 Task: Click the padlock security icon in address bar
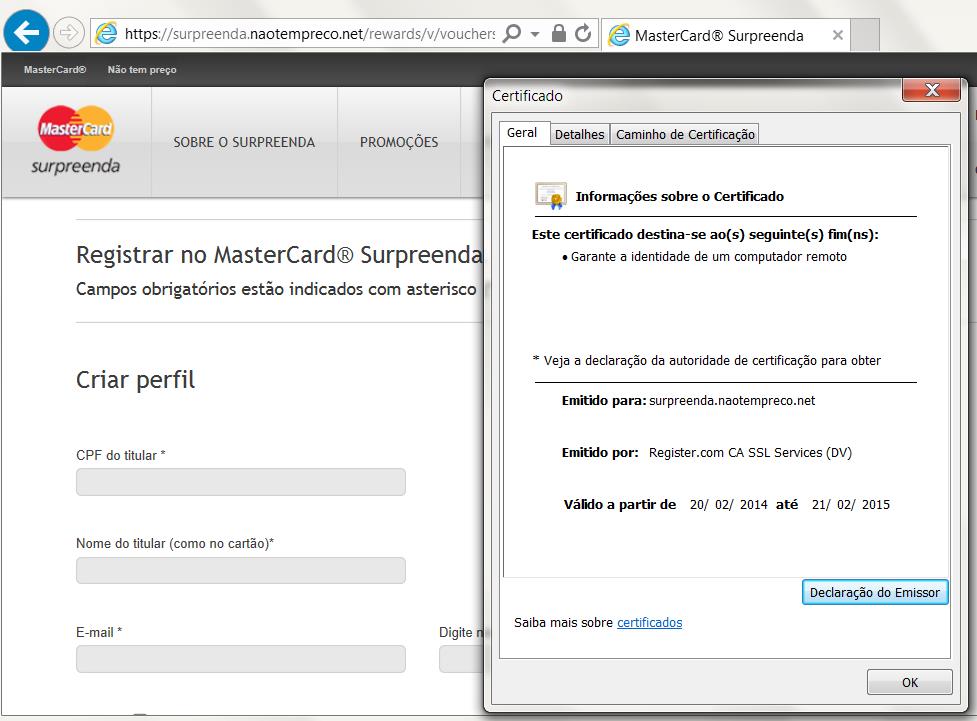click(x=558, y=33)
